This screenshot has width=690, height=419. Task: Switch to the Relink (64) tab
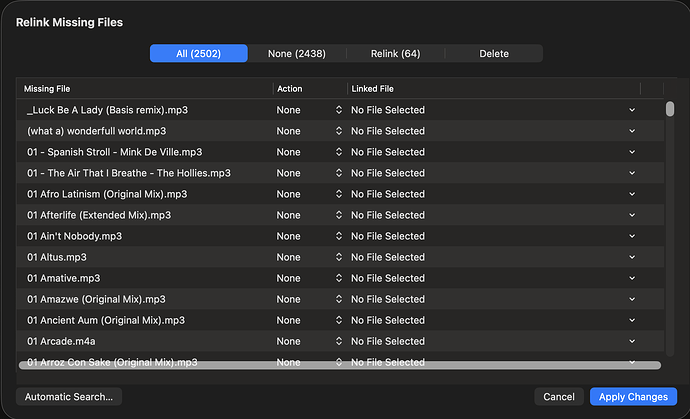point(396,54)
